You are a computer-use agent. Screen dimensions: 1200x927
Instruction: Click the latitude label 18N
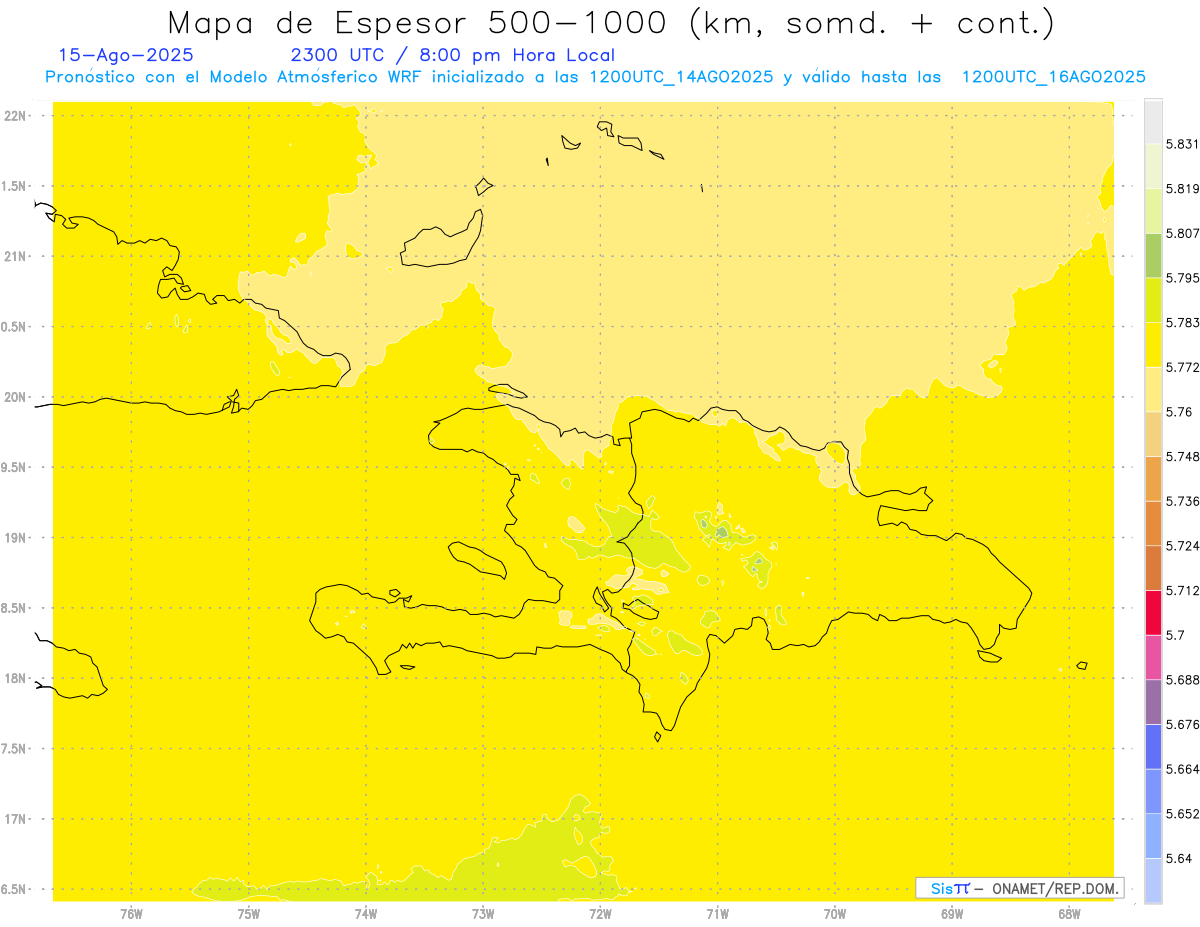15,679
